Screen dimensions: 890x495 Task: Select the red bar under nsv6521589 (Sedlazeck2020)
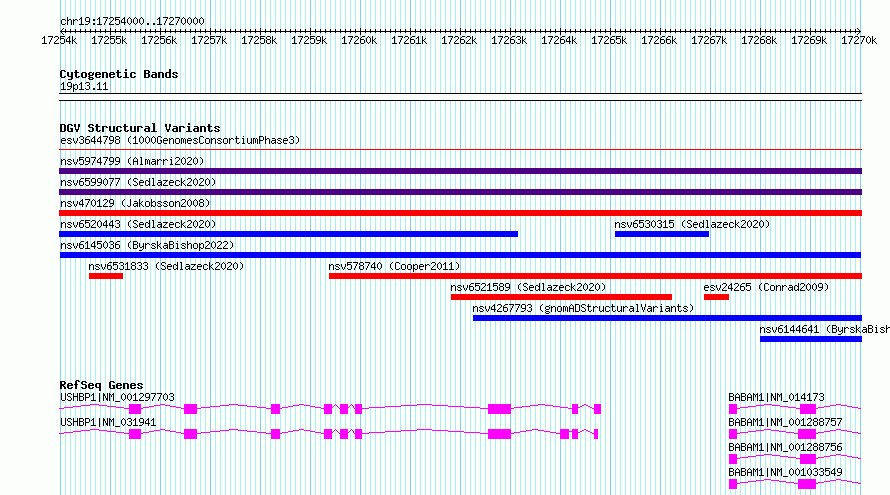tap(561, 297)
